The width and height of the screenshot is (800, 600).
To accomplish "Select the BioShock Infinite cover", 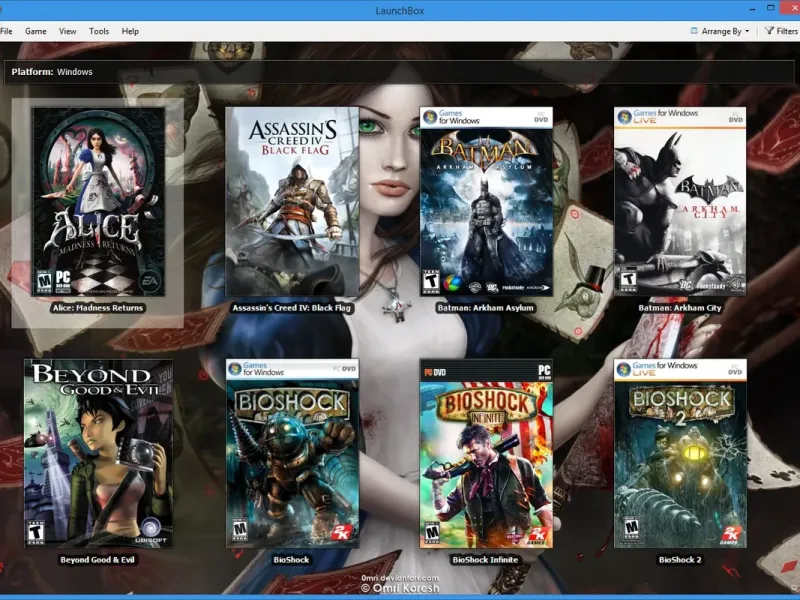I will 486,454.
